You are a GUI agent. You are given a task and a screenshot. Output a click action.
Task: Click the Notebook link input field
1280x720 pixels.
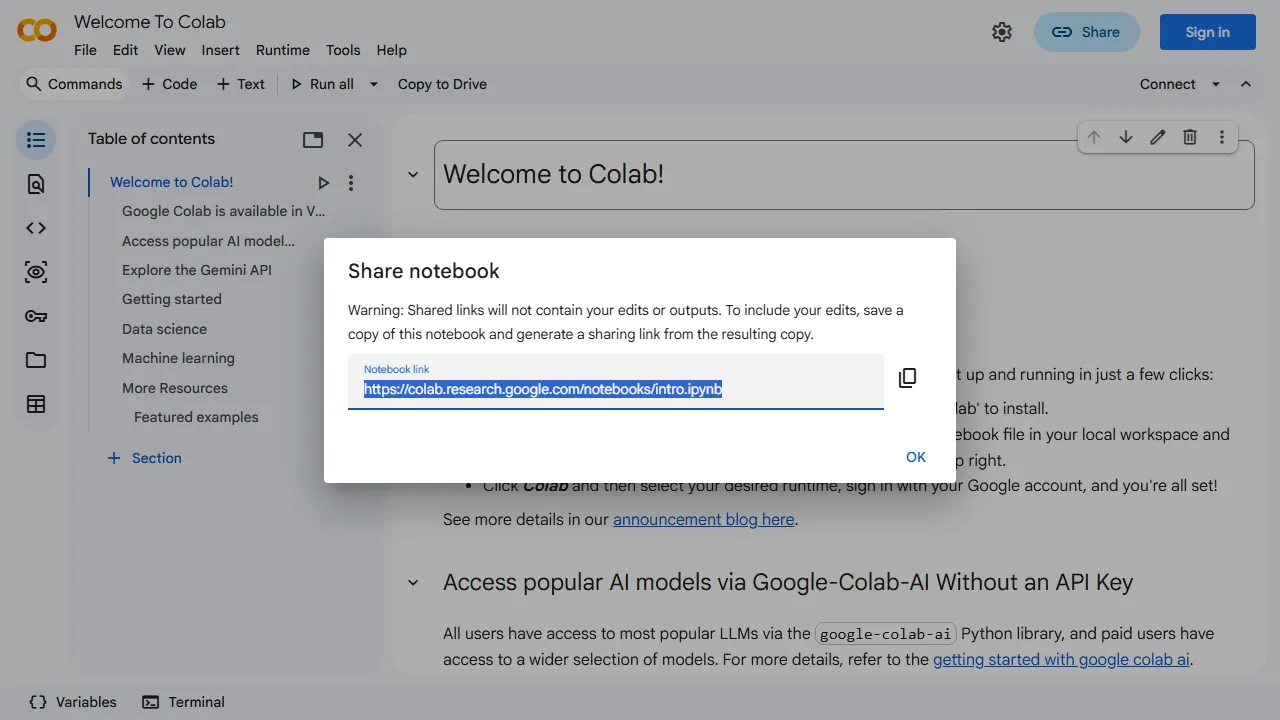615,381
